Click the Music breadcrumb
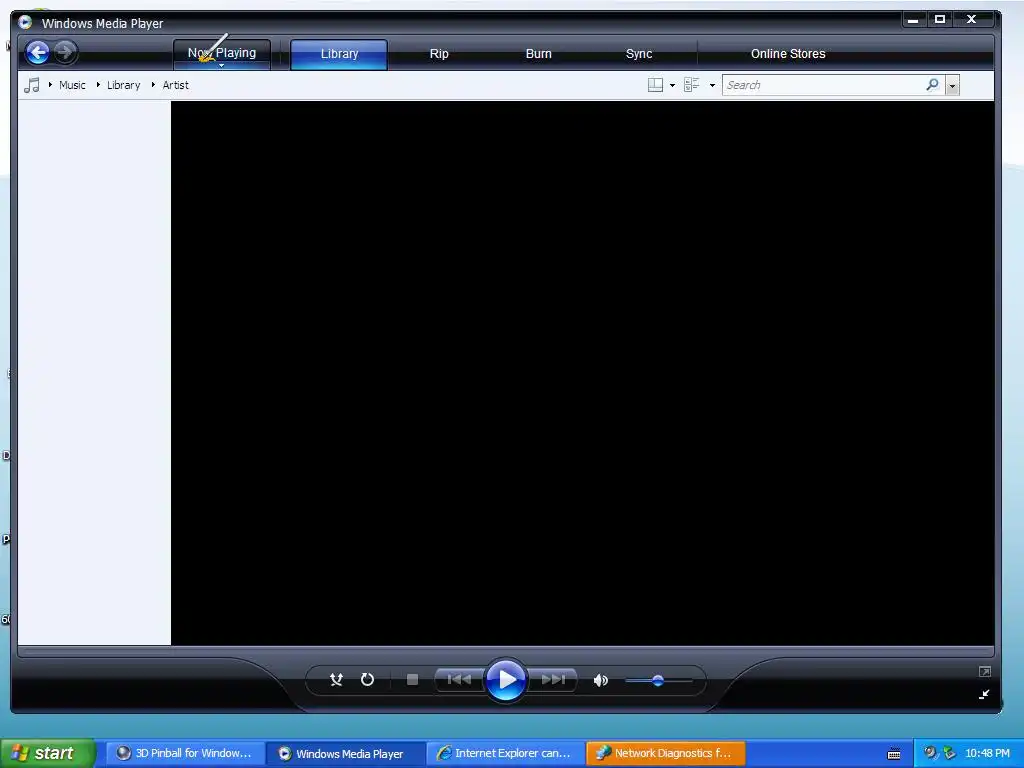 pyautogui.click(x=72, y=85)
